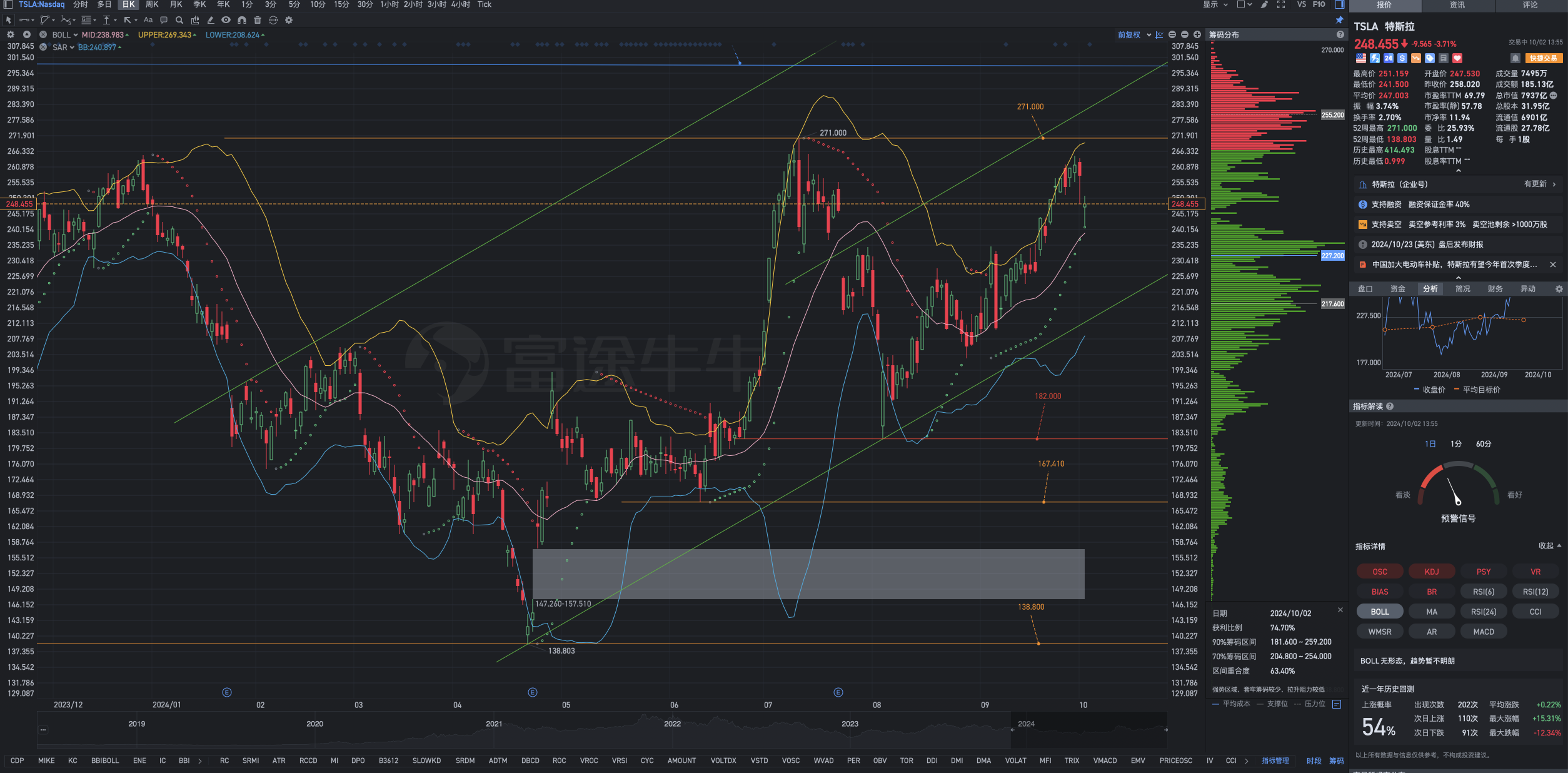
Task: Expand more bottom indicators with chevron after CCI
Action: tap(1247, 761)
